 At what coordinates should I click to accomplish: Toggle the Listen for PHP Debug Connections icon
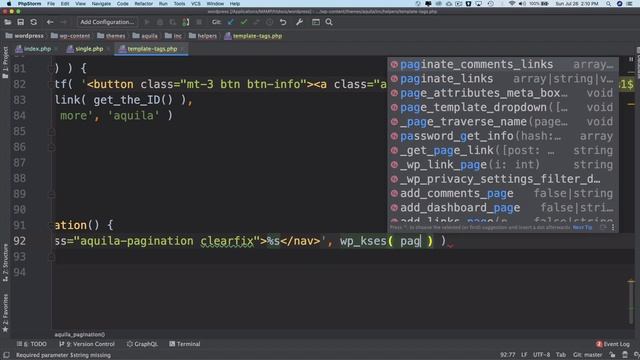point(186,22)
